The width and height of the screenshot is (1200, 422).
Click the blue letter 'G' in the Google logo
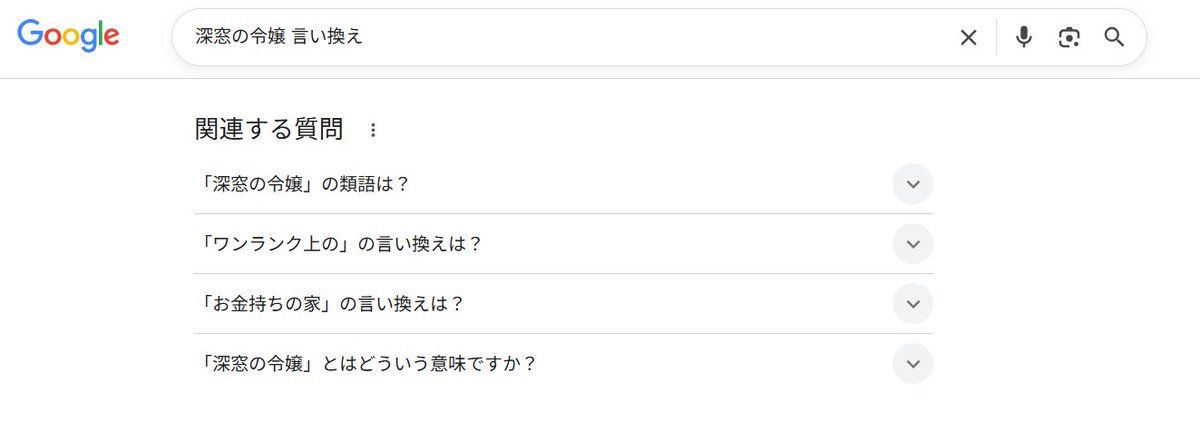30,35
